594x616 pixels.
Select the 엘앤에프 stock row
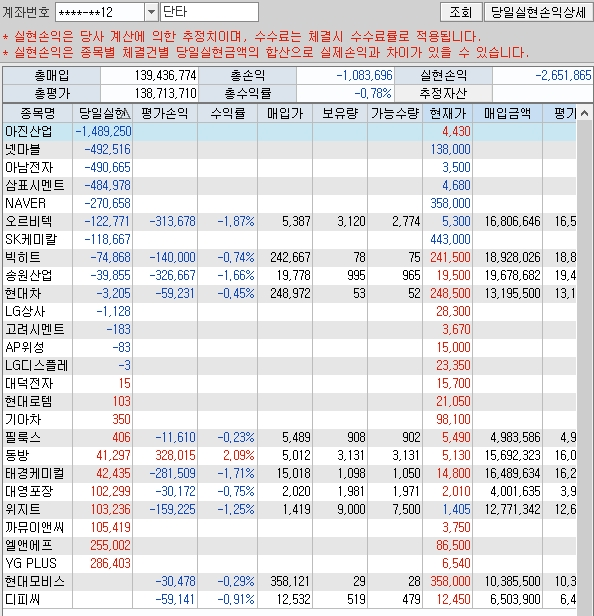click(290, 546)
